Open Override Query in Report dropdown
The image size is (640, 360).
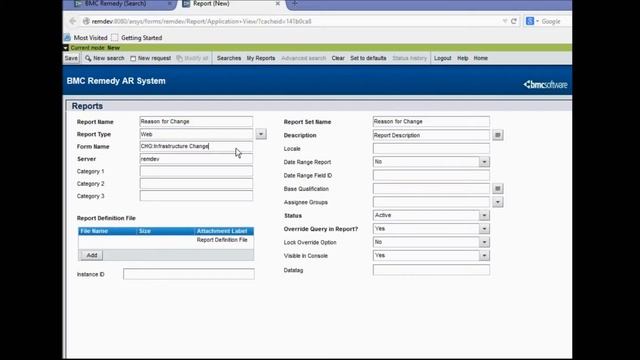click(x=484, y=229)
